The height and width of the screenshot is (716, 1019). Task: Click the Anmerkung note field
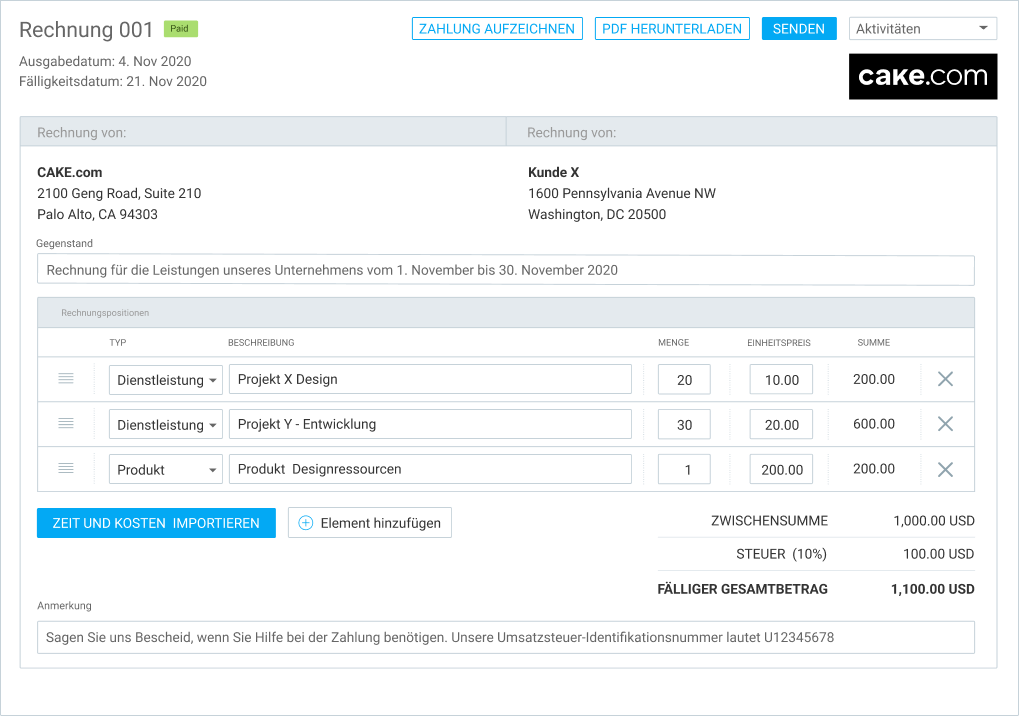[506, 637]
